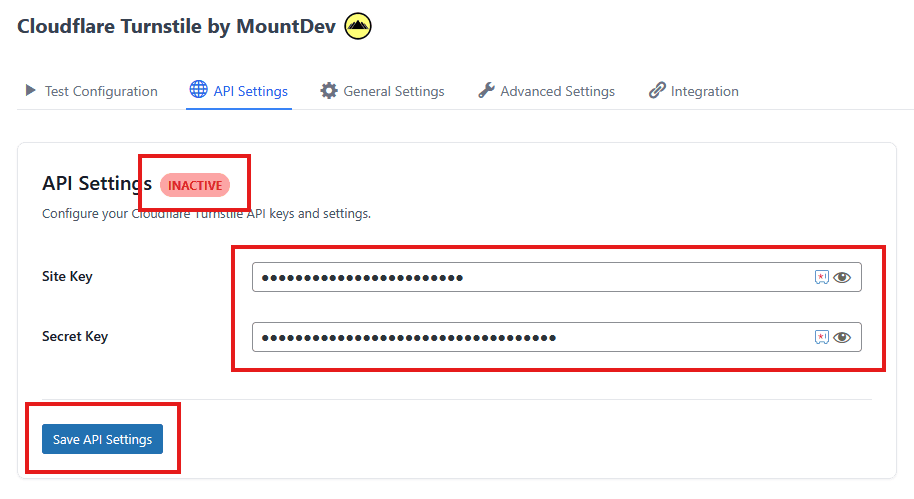Click the gear icon beside General Settings
Image resolution: width=914 pixels, height=499 pixels.
point(329,91)
